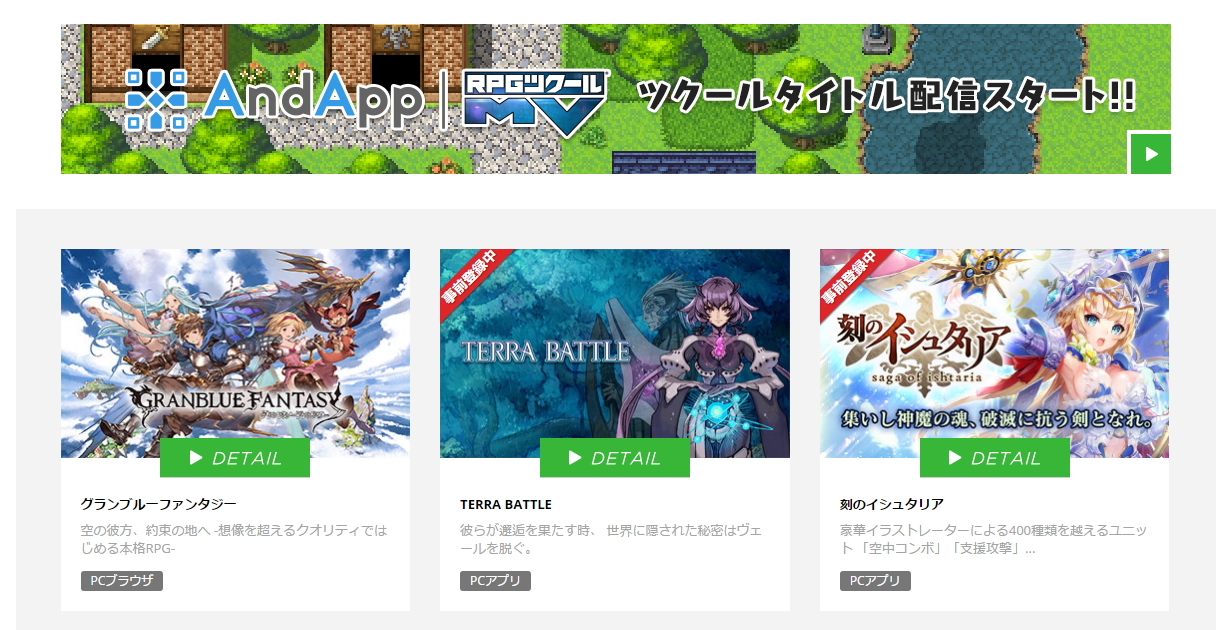
Task: Click the AndApp logo icon in banner
Action: click(x=157, y=98)
